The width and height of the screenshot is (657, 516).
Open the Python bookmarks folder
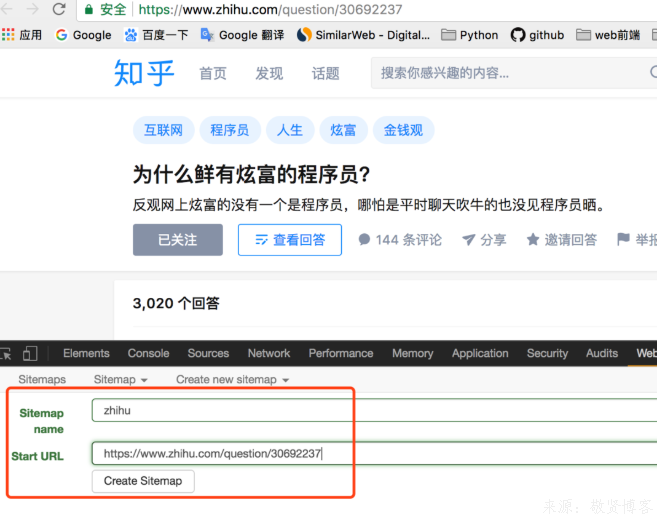(470, 35)
